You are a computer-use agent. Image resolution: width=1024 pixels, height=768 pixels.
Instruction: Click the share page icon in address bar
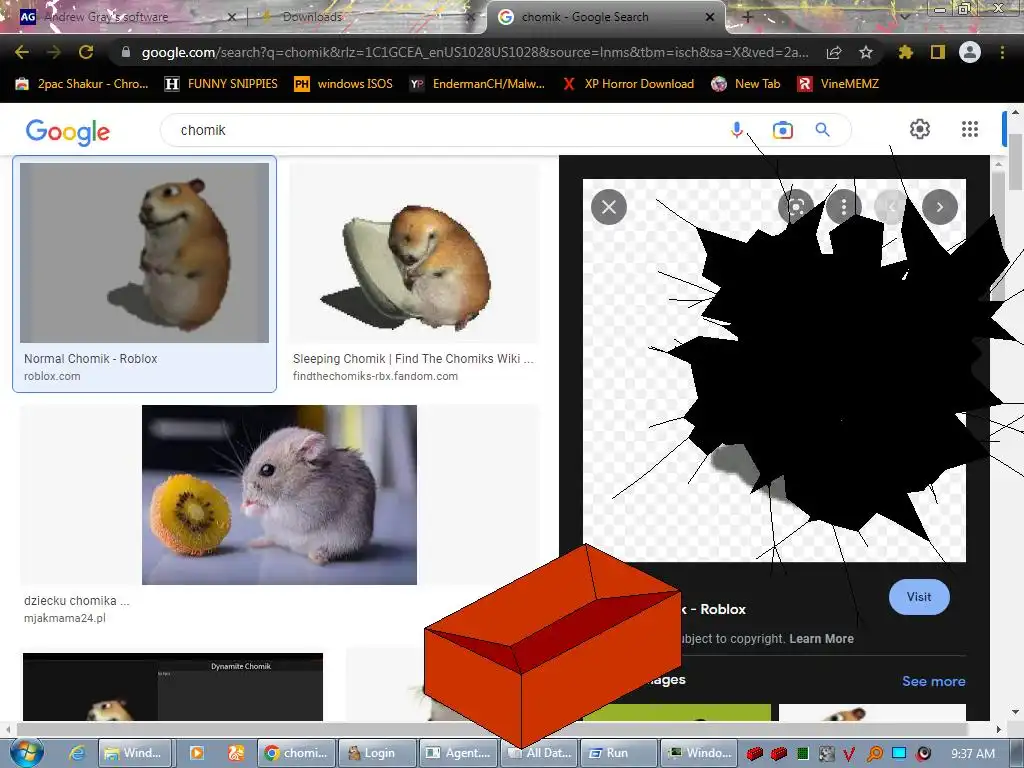pos(833,53)
